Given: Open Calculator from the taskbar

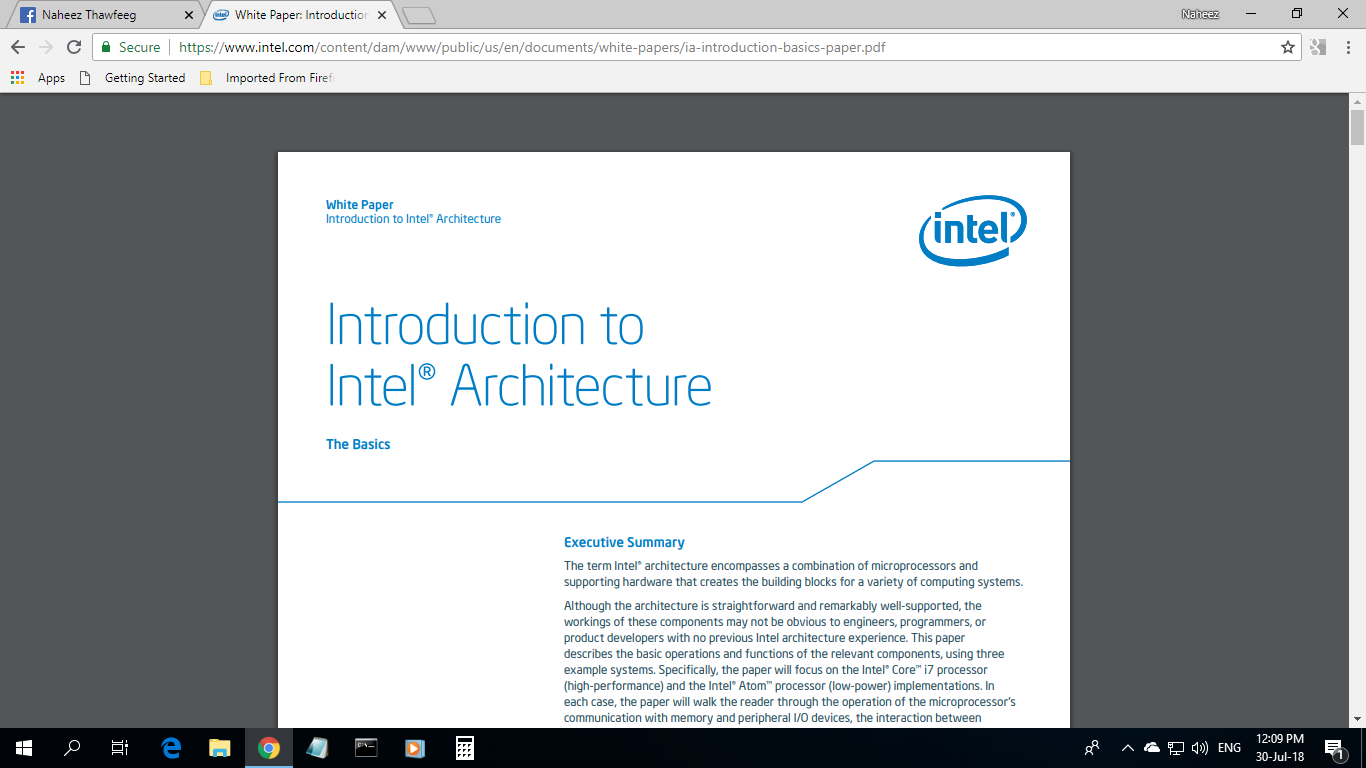Looking at the screenshot, I should [x=464, y=748].
